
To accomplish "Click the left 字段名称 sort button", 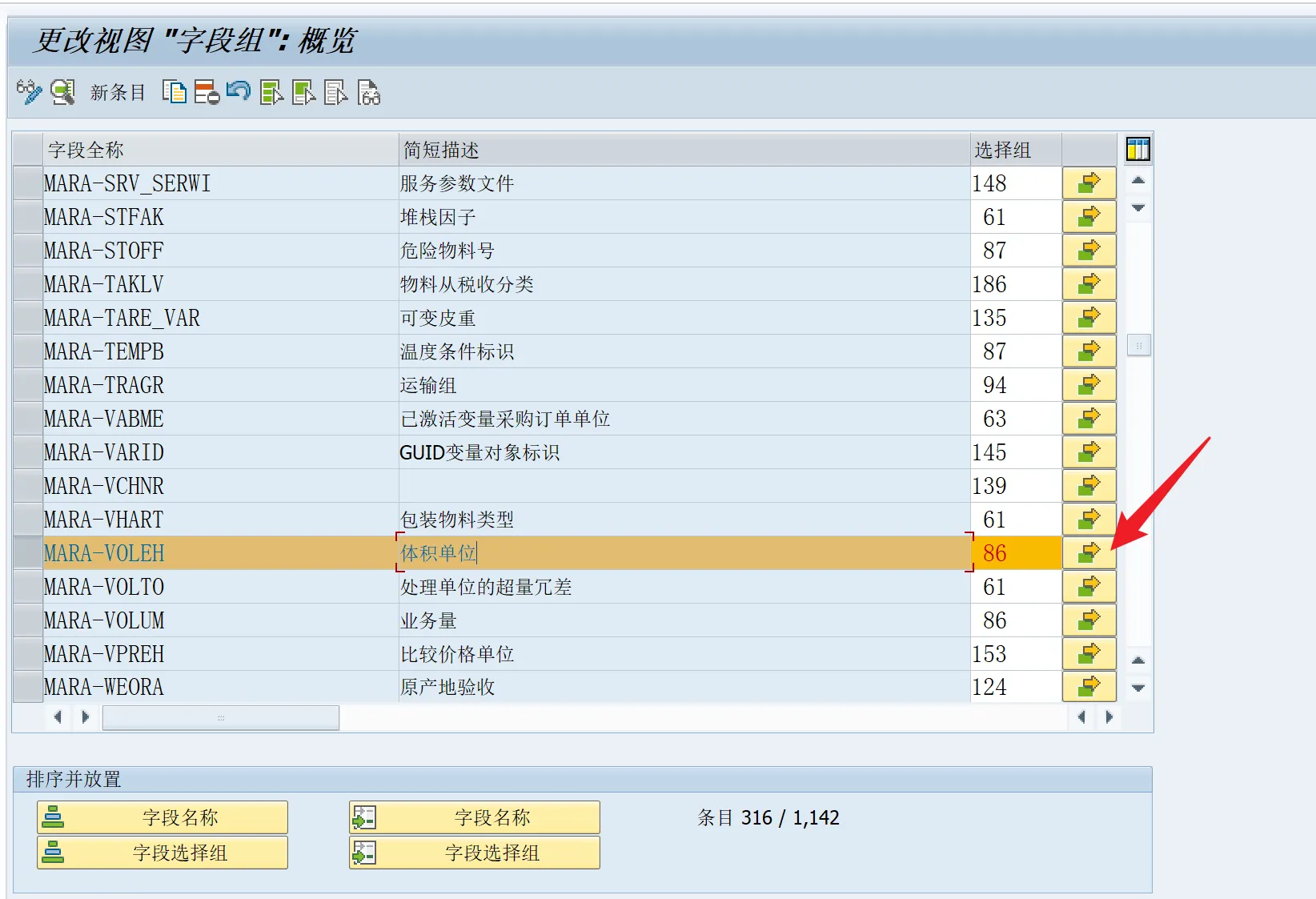I will pos(162,817).
